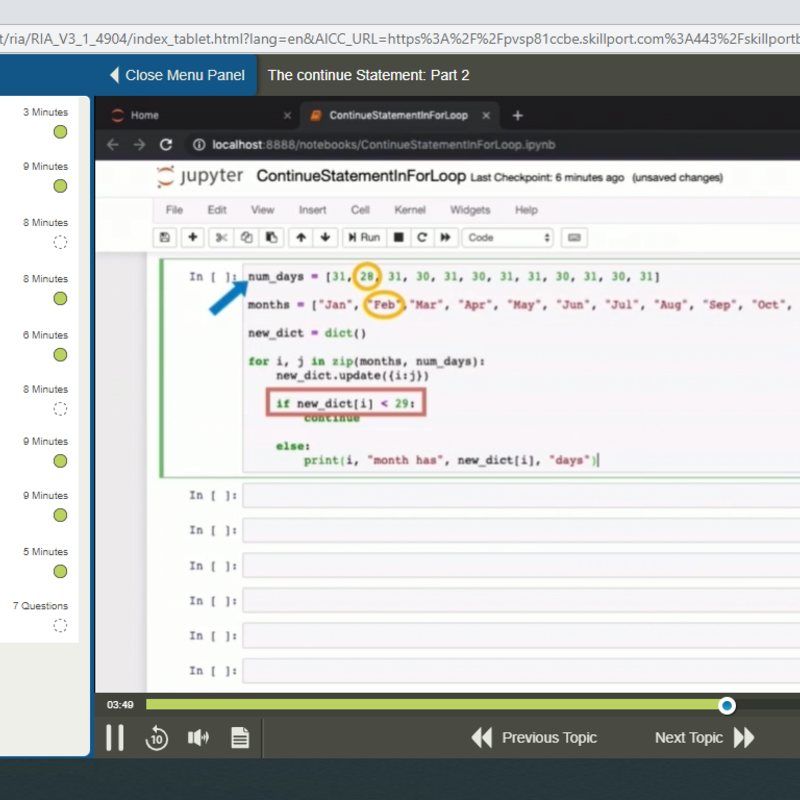Interrupt the kernel with the stop icon

click(398, 237)
